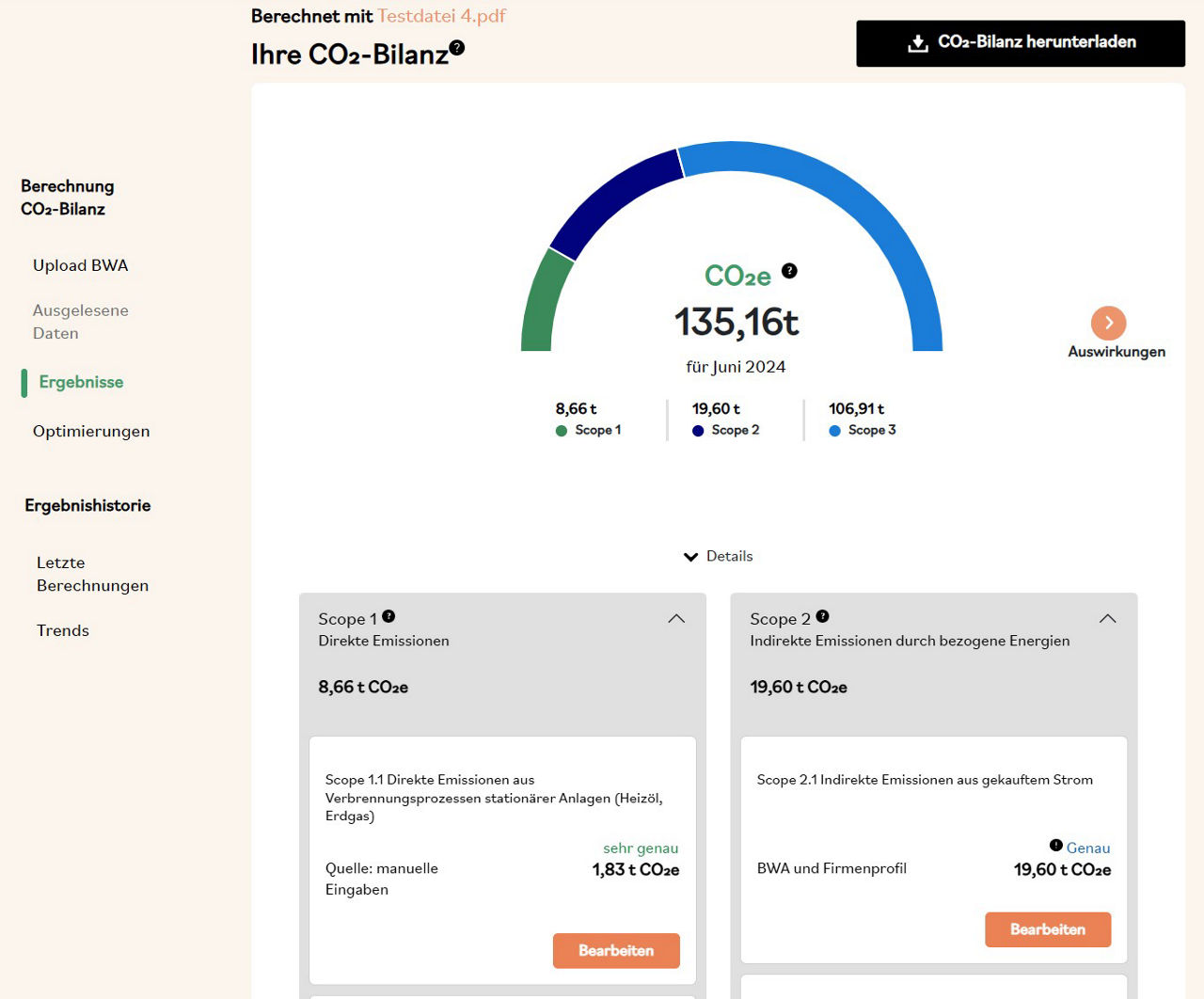Screen dimensions: 1204x999
Task: Collapse the Scope 2 card
Action: pos(1107,619)
